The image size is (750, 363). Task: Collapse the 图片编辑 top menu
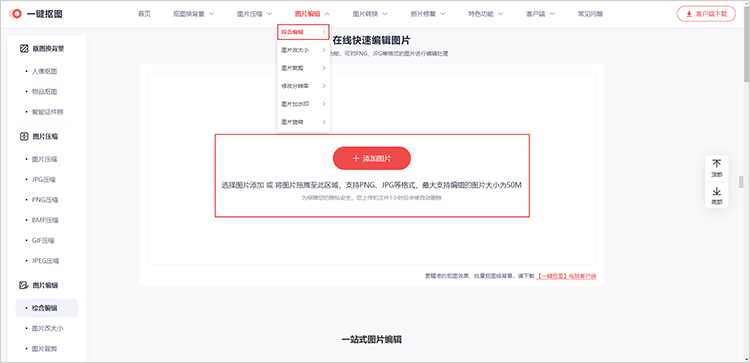tap(312, 14)
